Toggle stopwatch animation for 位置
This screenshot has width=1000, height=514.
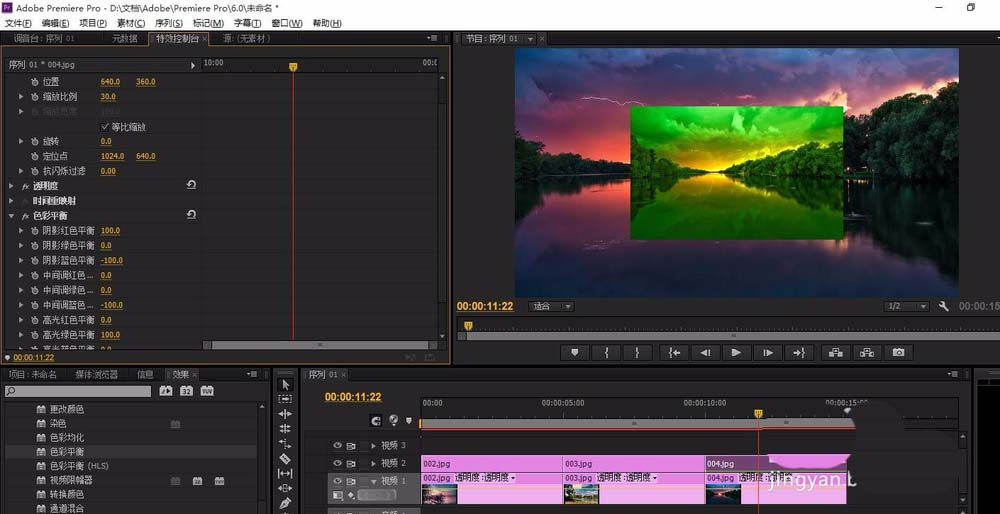point(34,82)
